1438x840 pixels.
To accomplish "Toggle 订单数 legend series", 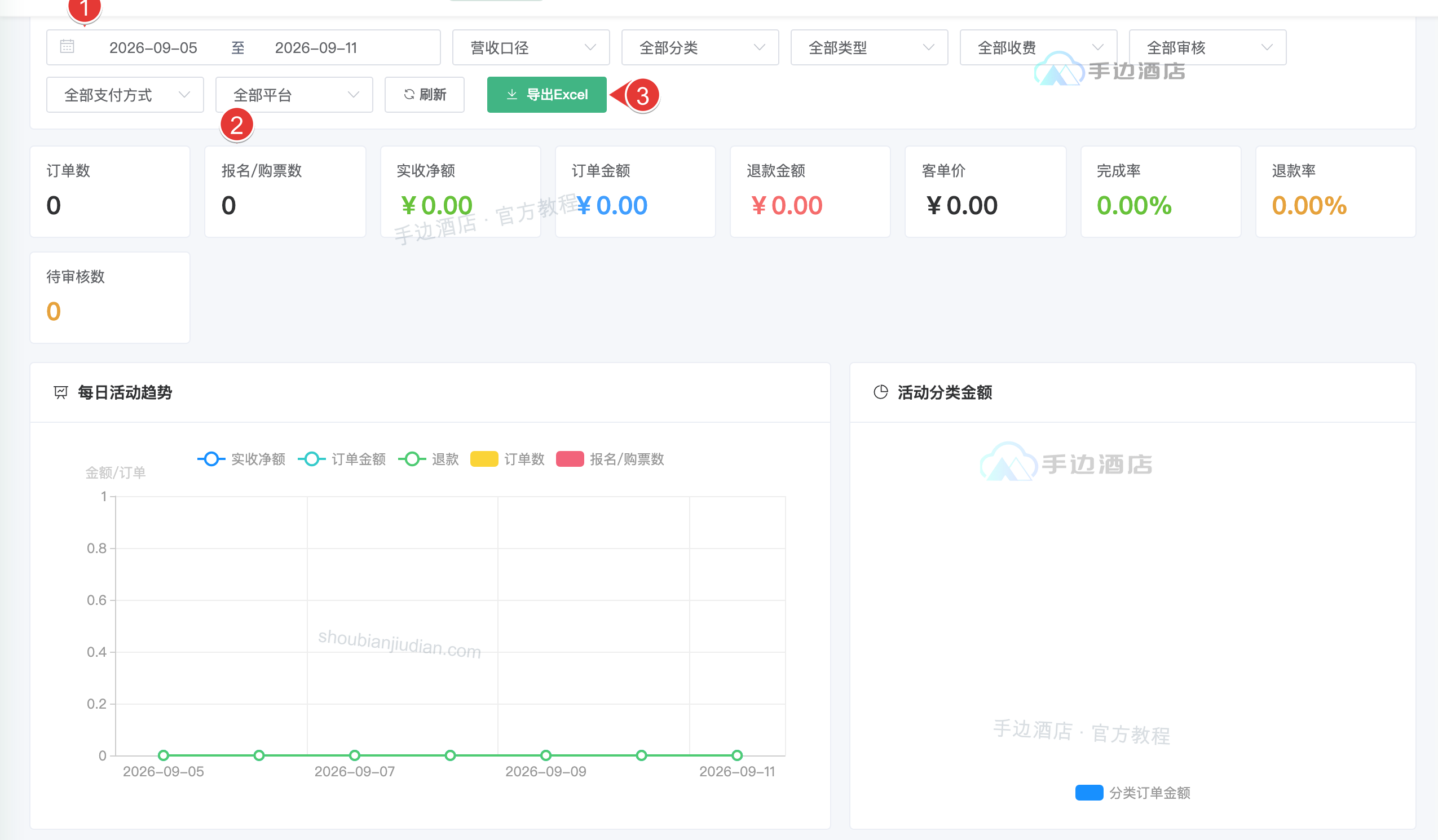I will click(x=508, y=459).
